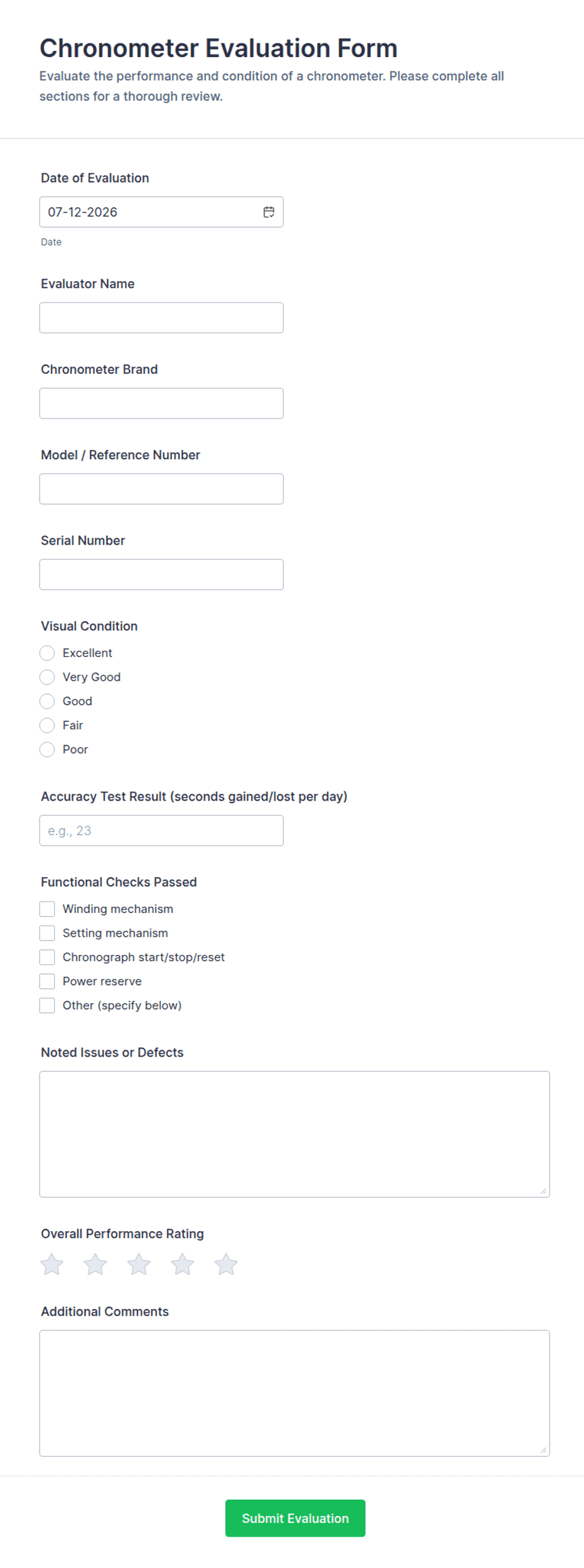
Task: Rate performance with the fifth star
Action: 226,1264
